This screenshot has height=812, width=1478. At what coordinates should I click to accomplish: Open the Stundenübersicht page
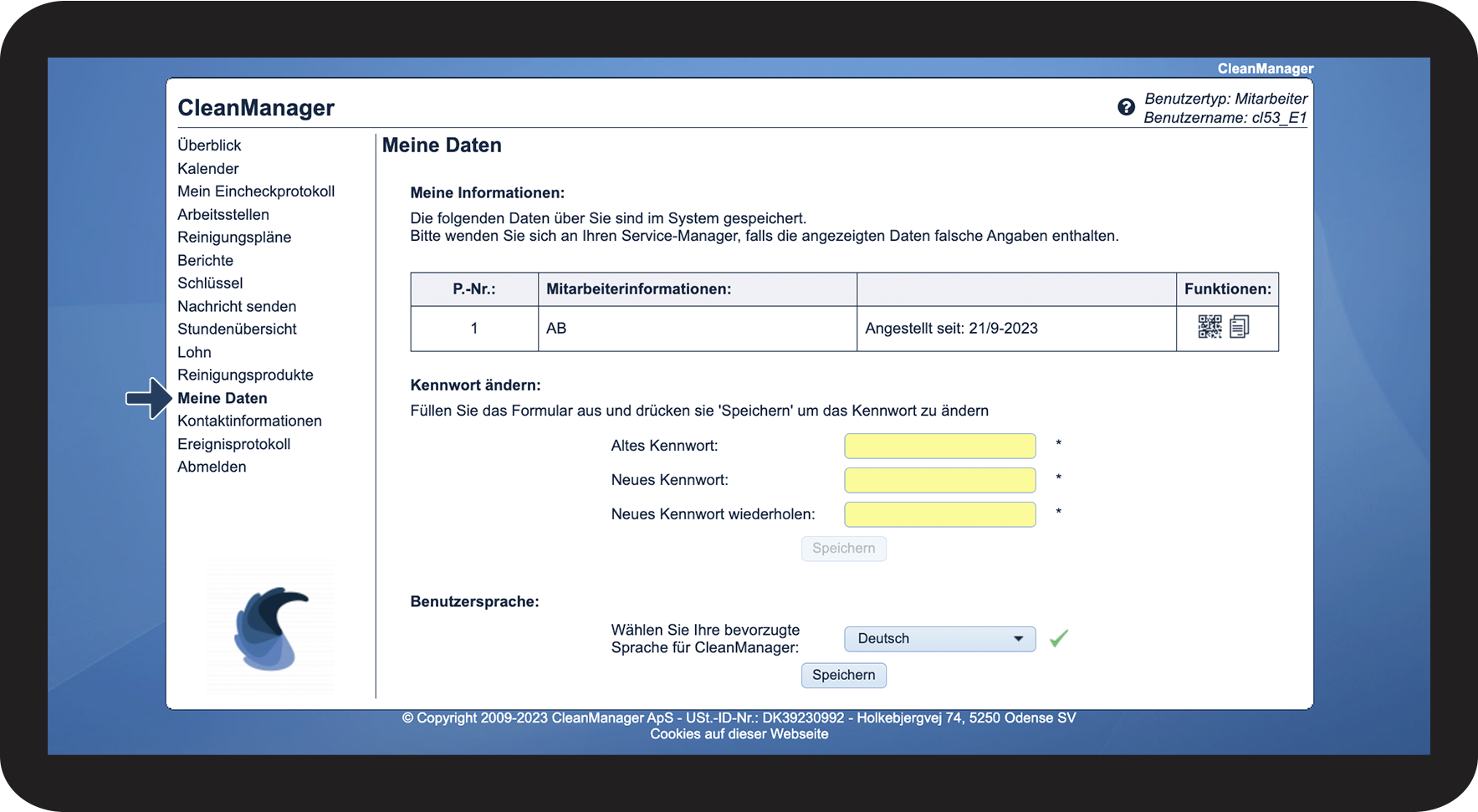pos(237,329)
